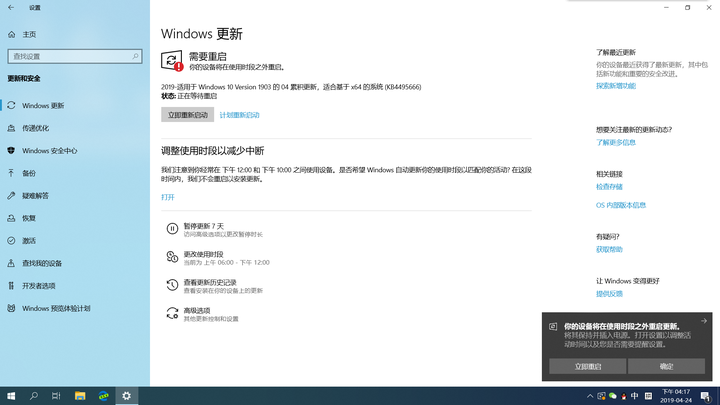Screen dimensions: 720x405
Task: Click the 获取帮助 link
Action: coord(609,250)
